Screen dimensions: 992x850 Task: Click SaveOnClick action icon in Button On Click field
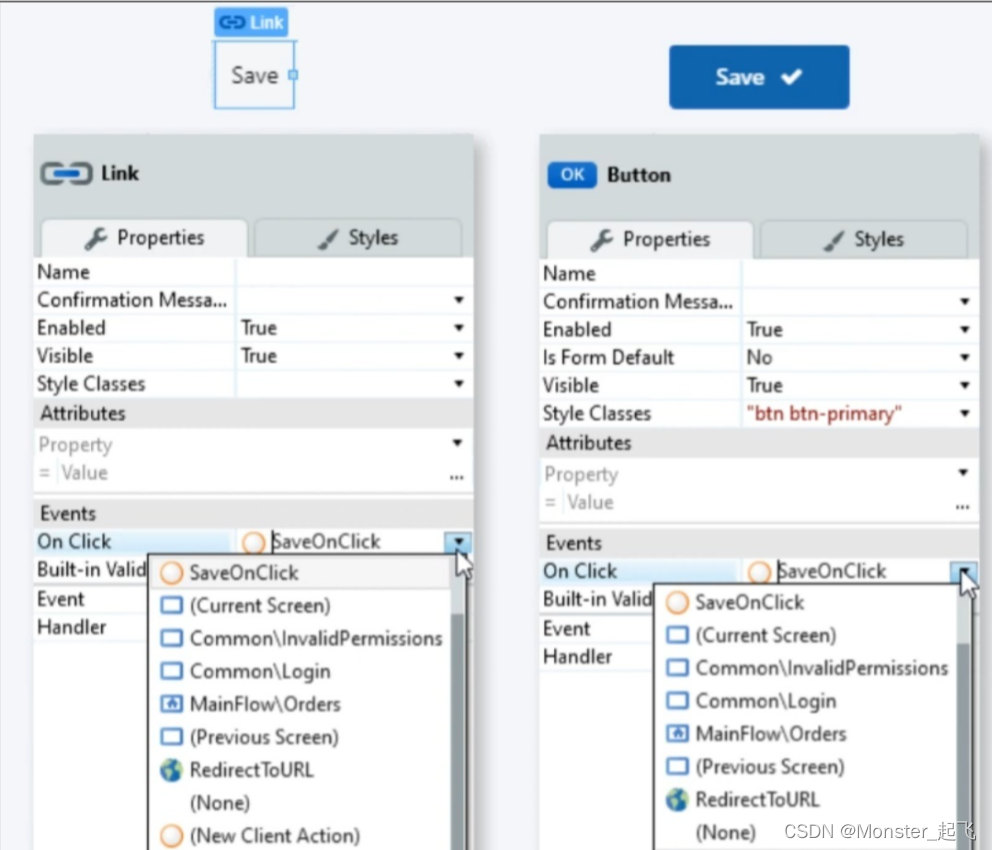tap(759, 572)
